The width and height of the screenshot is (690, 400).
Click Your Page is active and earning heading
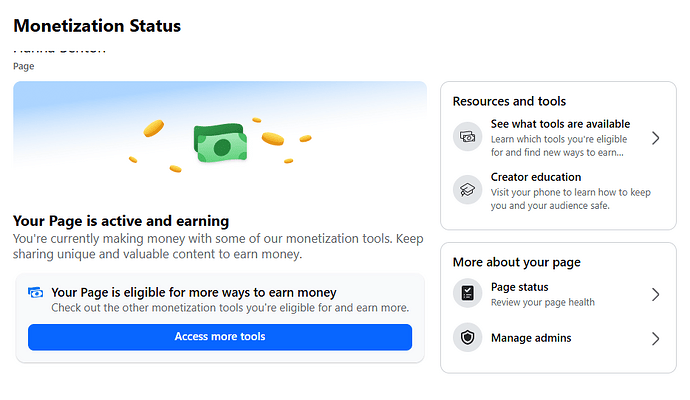click(x=121, y=221)
